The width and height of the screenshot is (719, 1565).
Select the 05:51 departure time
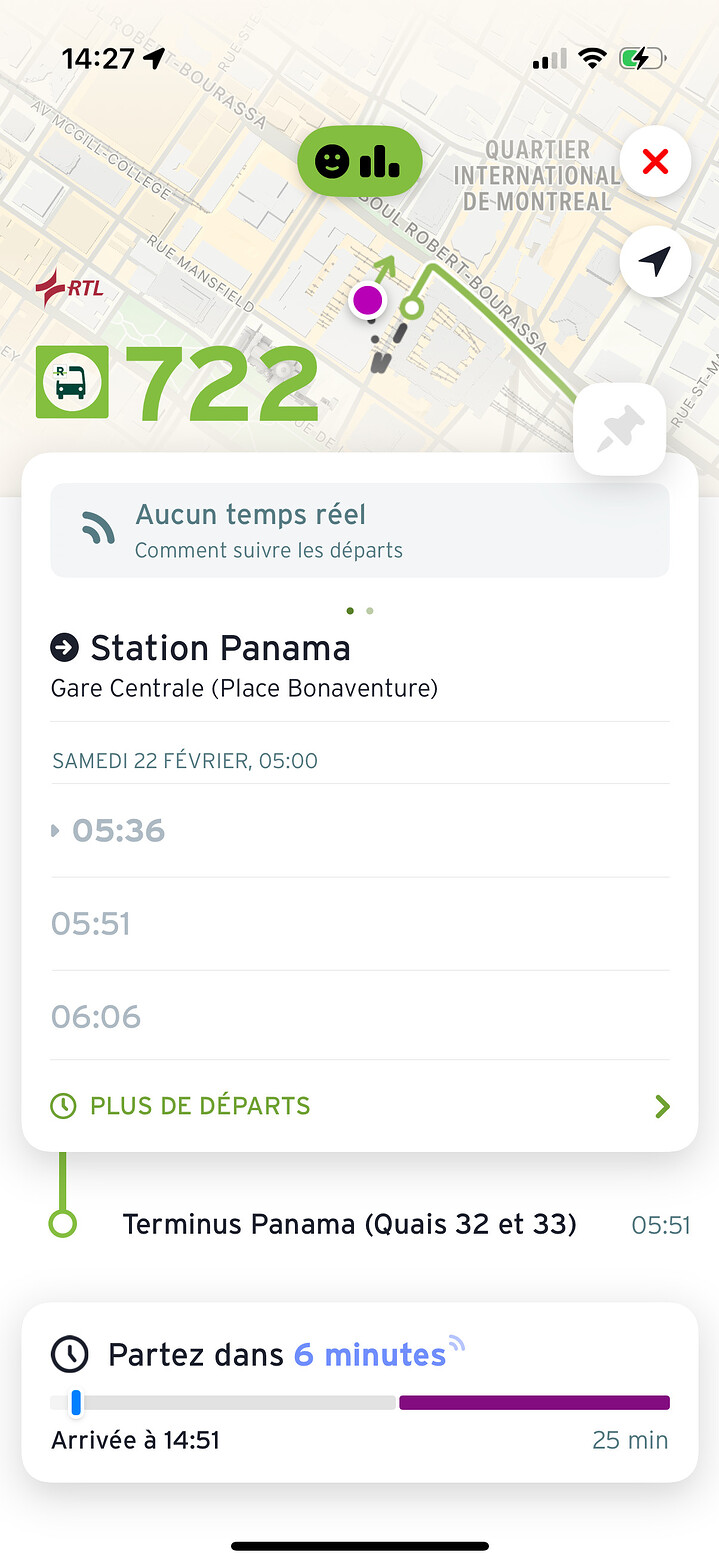tap(91, 924)
